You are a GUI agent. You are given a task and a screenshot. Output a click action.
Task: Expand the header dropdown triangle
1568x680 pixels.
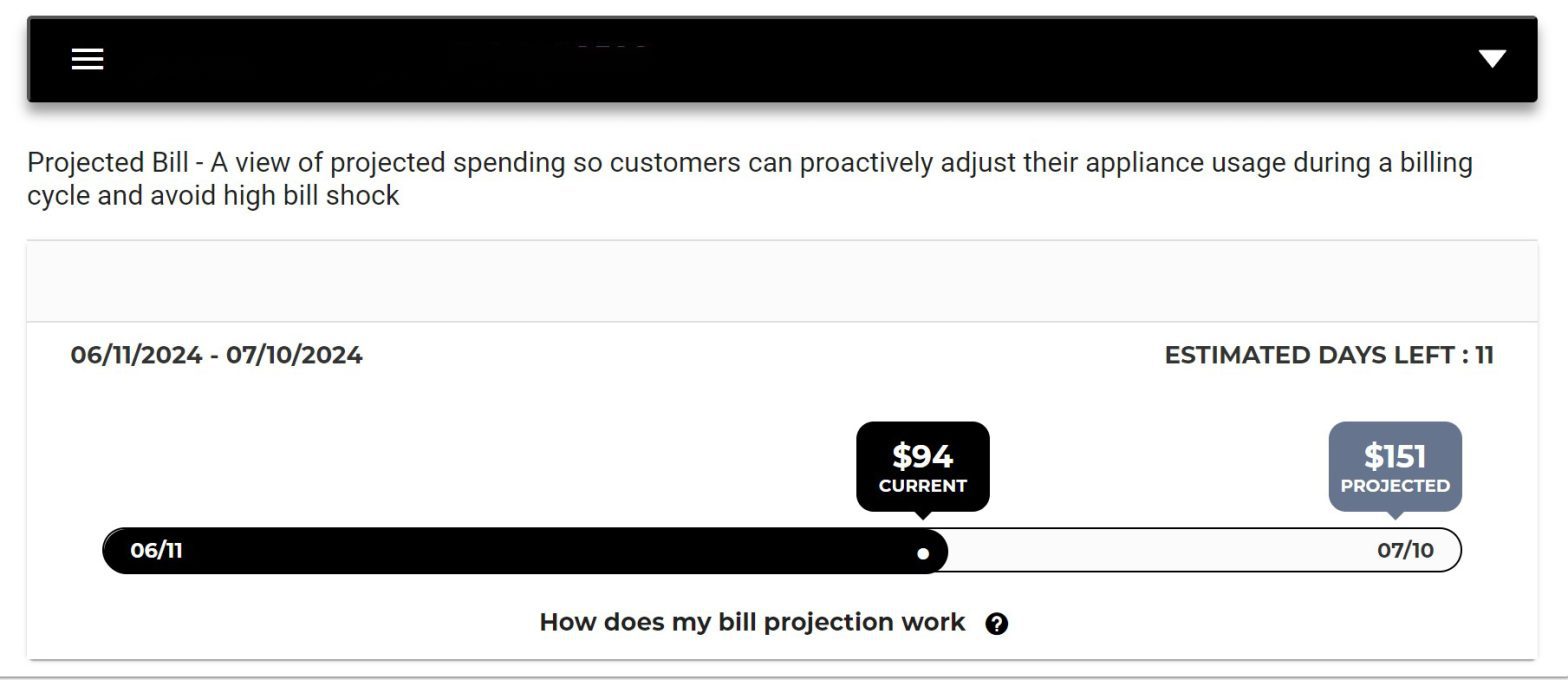point(1492,59)
